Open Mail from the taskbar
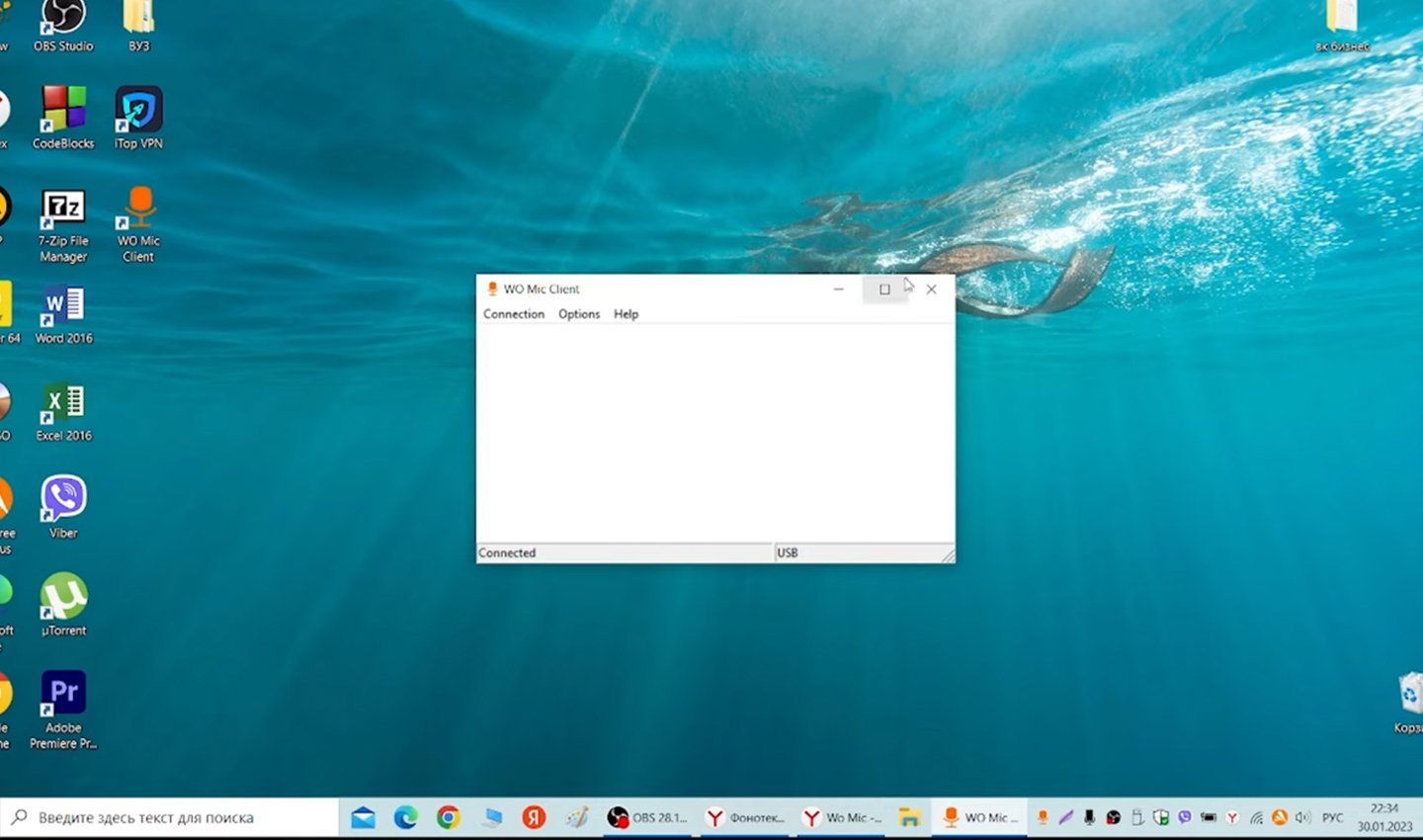Screen dimensions: 1423x840 click(x=363, y=817)
